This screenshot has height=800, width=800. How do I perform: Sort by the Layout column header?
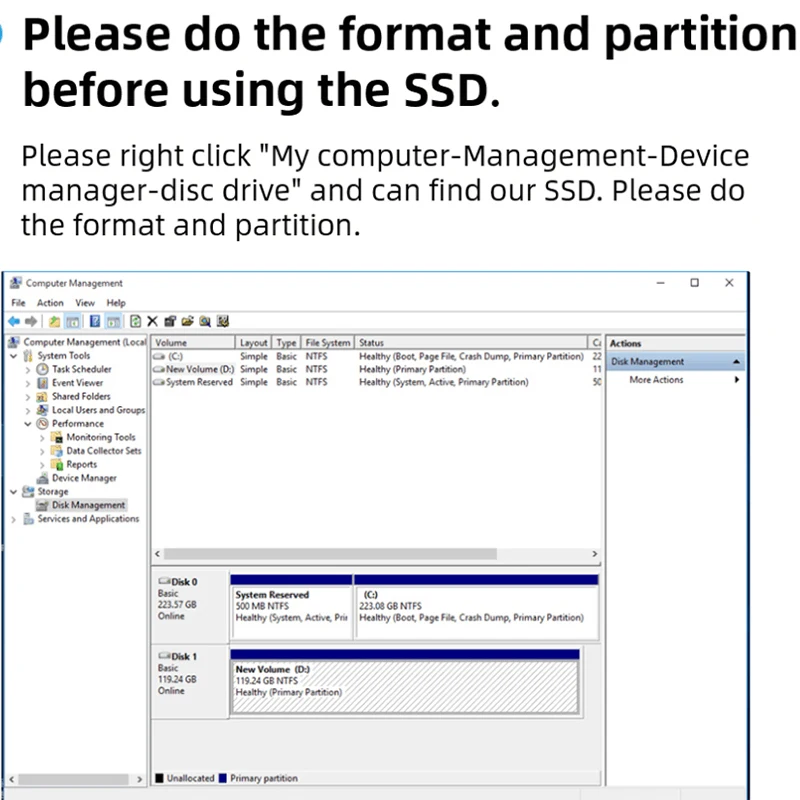(254, 342)
